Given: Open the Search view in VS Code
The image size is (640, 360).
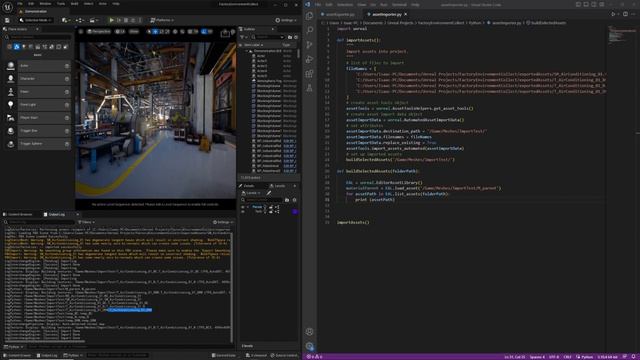Looking at the screenshot, I should (x=309, y=30).
